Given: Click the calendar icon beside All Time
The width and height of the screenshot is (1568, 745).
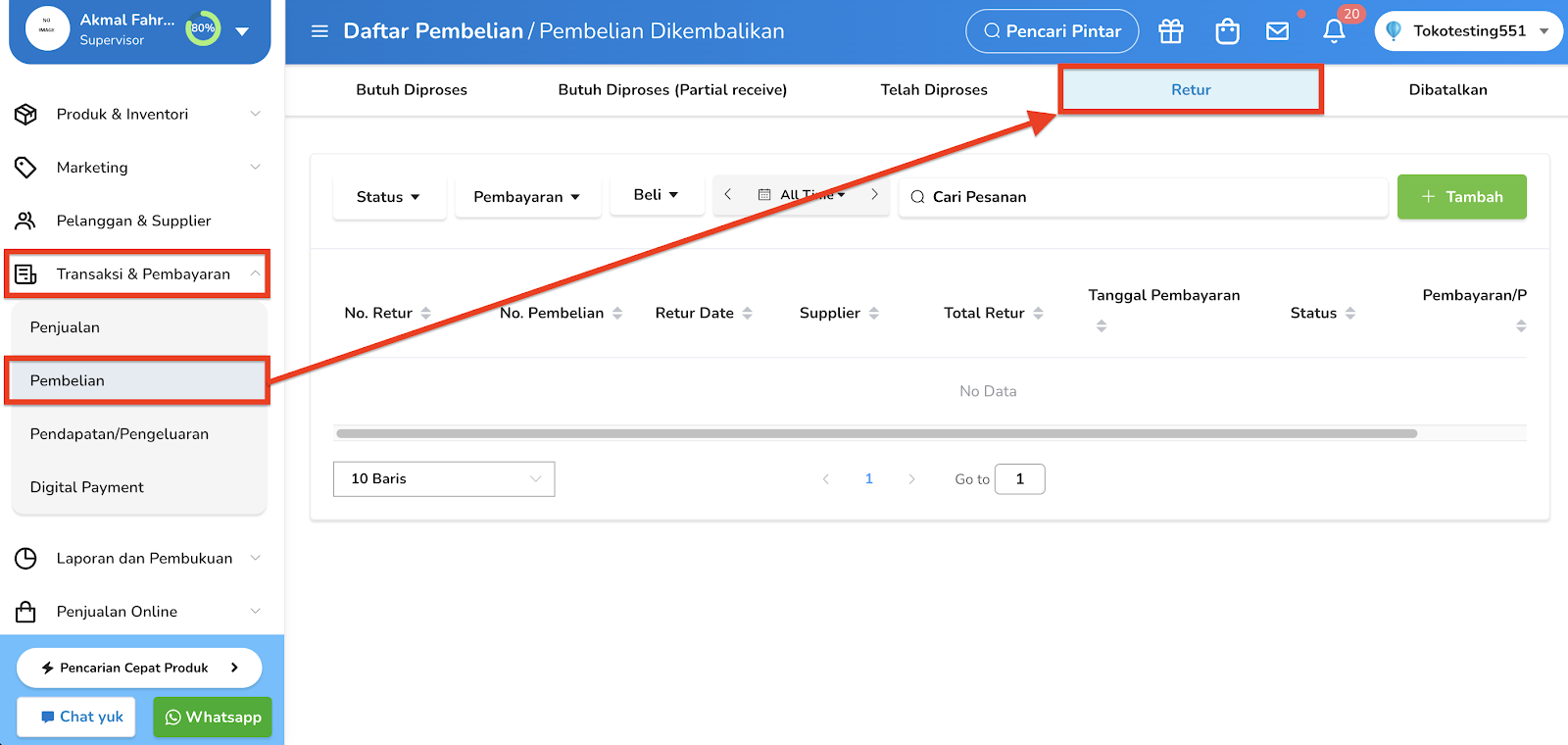Looking at the screenshot, I should 764,195.
